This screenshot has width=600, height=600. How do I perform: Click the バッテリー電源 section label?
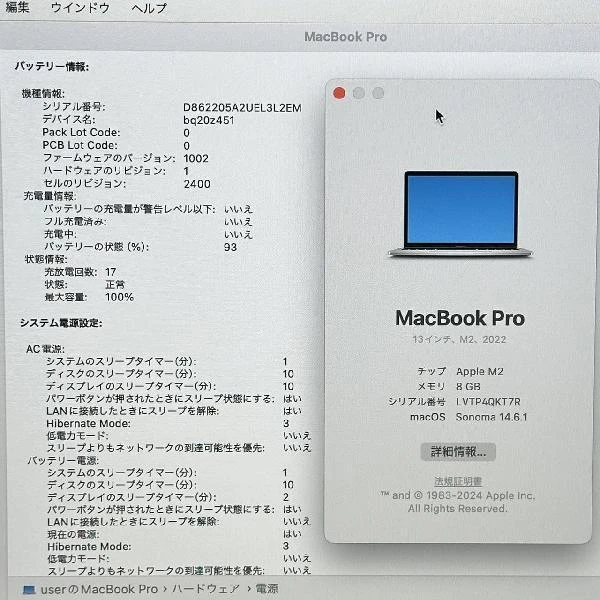[63, 460]
